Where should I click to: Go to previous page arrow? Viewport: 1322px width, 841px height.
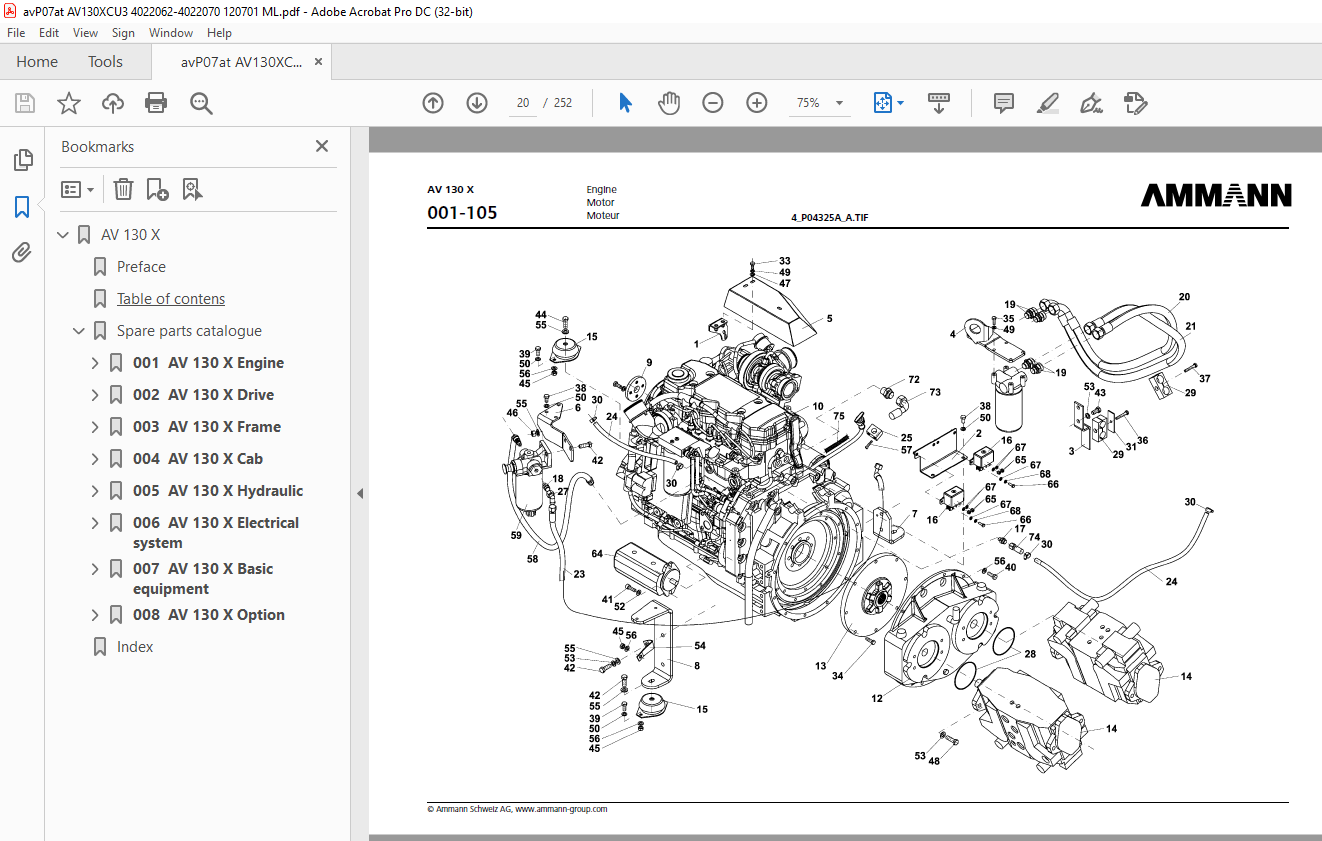(433, 103)
